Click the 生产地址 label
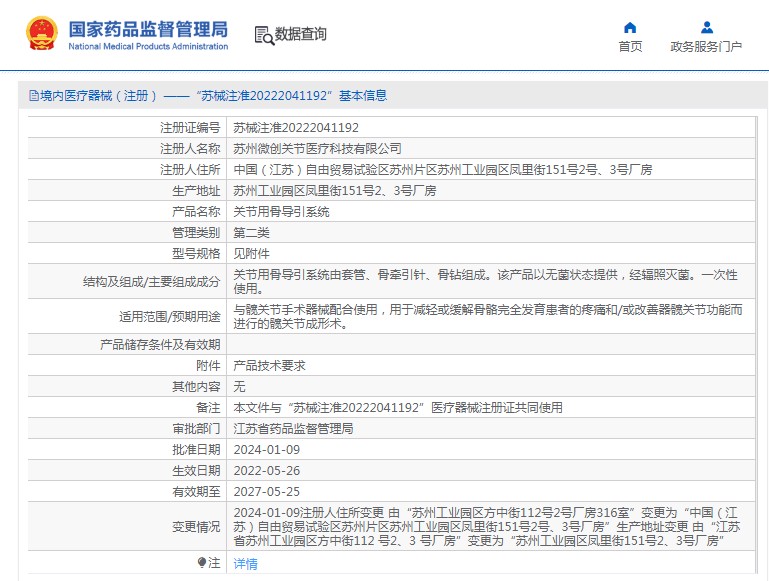Image resolution: width=769 pixels, height=581 pixels. (196, 191)
